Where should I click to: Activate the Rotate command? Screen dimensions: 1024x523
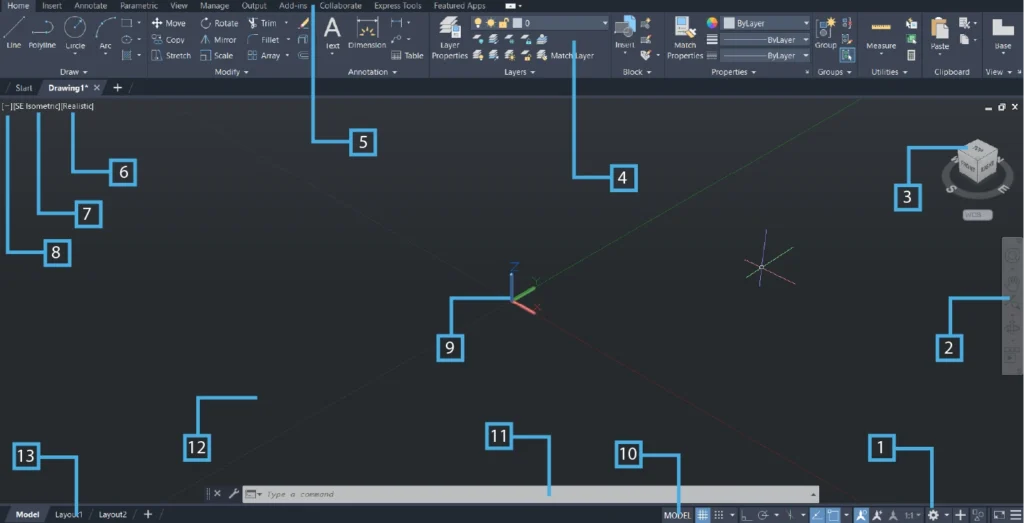(x=219, y=23)
